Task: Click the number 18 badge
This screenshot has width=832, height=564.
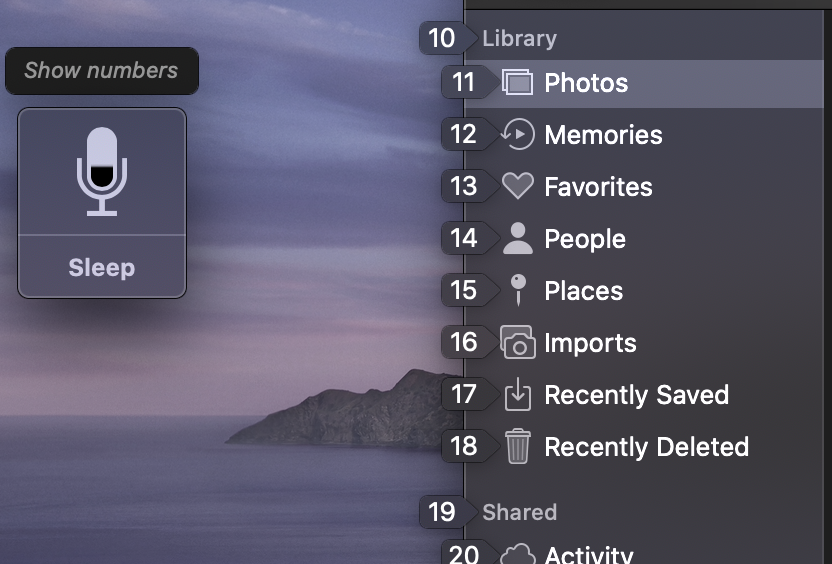Action: tap(463, 446)
